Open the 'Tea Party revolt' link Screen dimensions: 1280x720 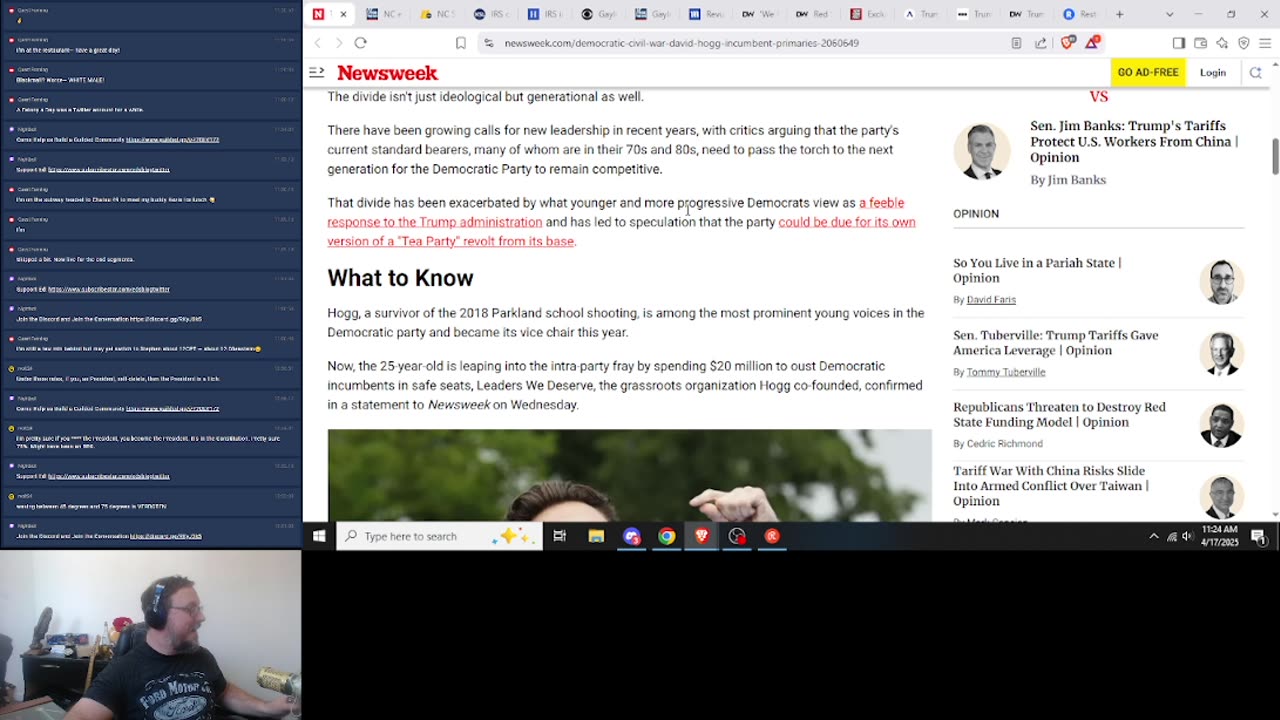(x=621, y=231)
